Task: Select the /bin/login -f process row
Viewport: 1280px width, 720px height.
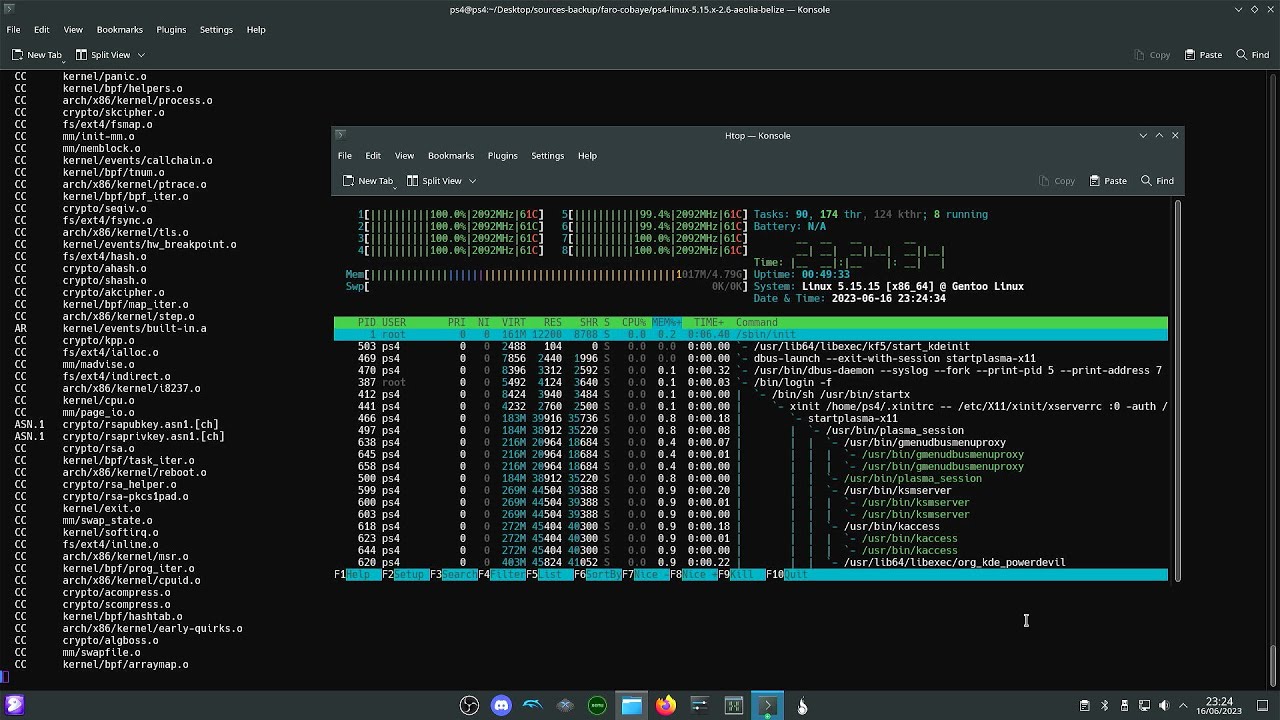Action: pyautogui.click(x=751, y=383)
